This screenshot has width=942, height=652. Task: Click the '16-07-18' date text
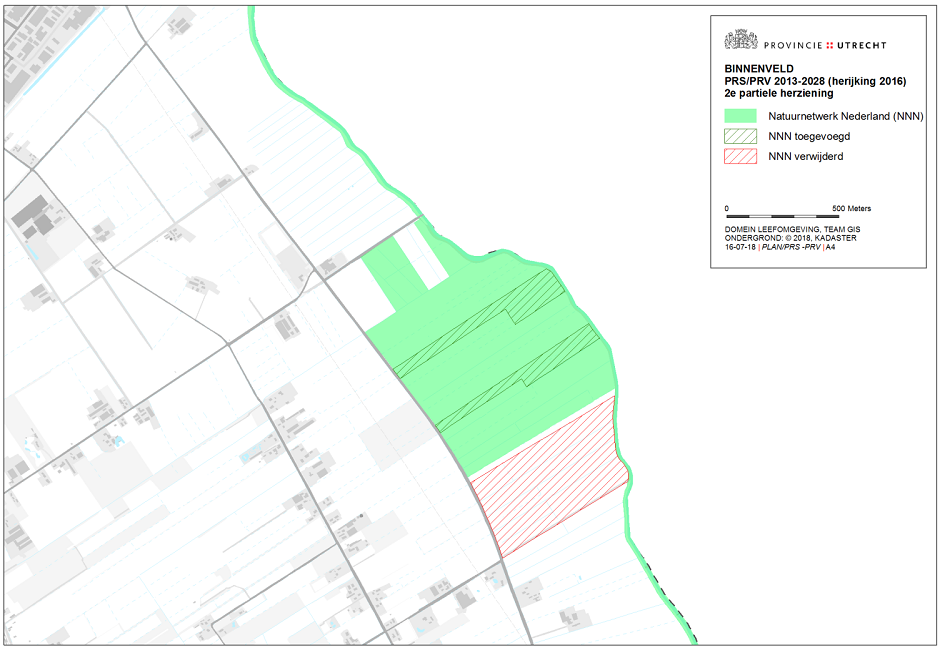740,247
